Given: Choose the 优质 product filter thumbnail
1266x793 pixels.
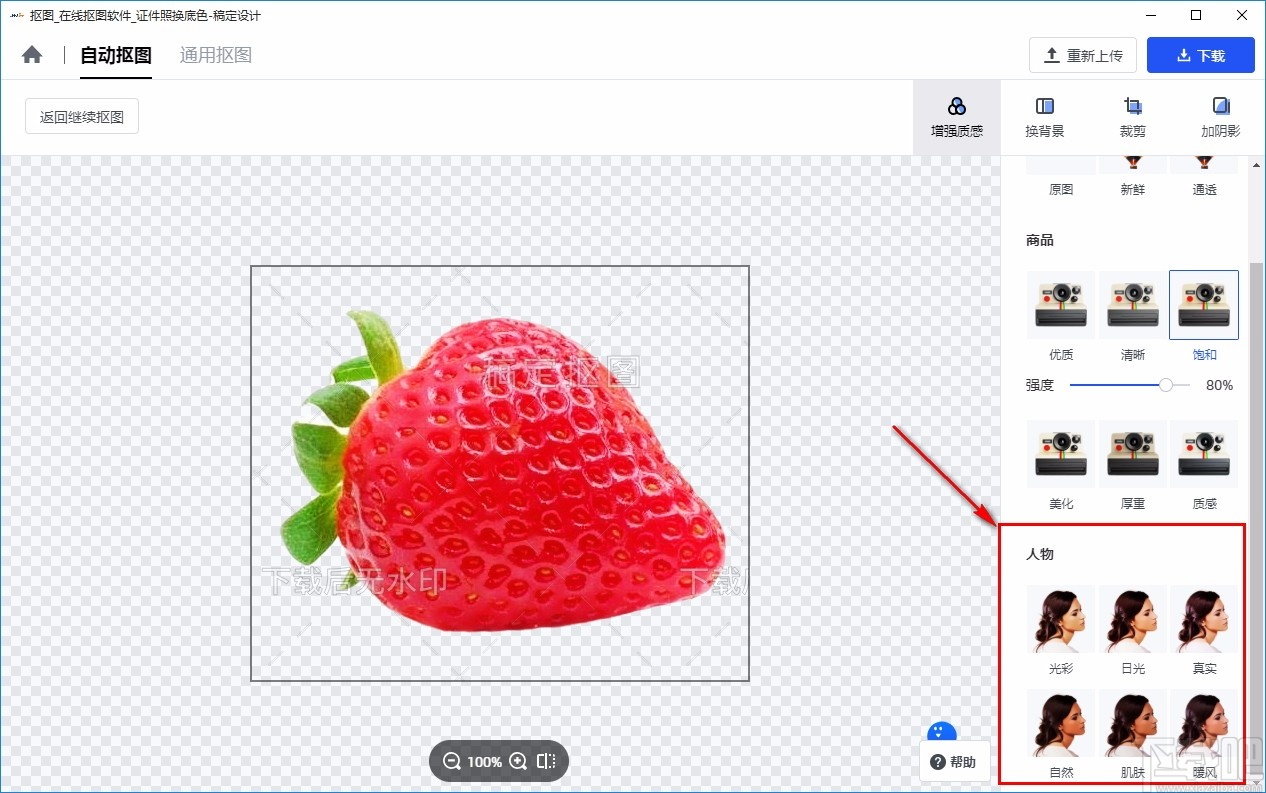Looking at the screenshot, I should pos(1061,305).
